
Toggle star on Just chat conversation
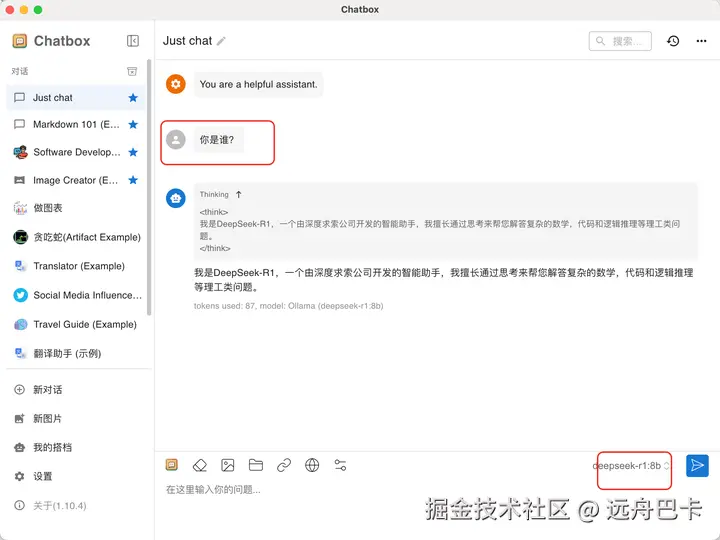coord(133,97)
